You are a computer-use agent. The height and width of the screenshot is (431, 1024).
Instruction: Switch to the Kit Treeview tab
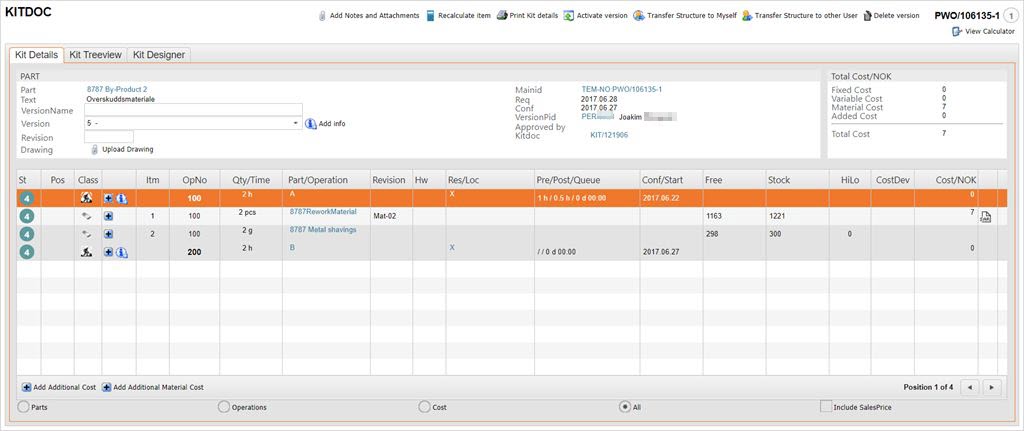pos(95,55)
